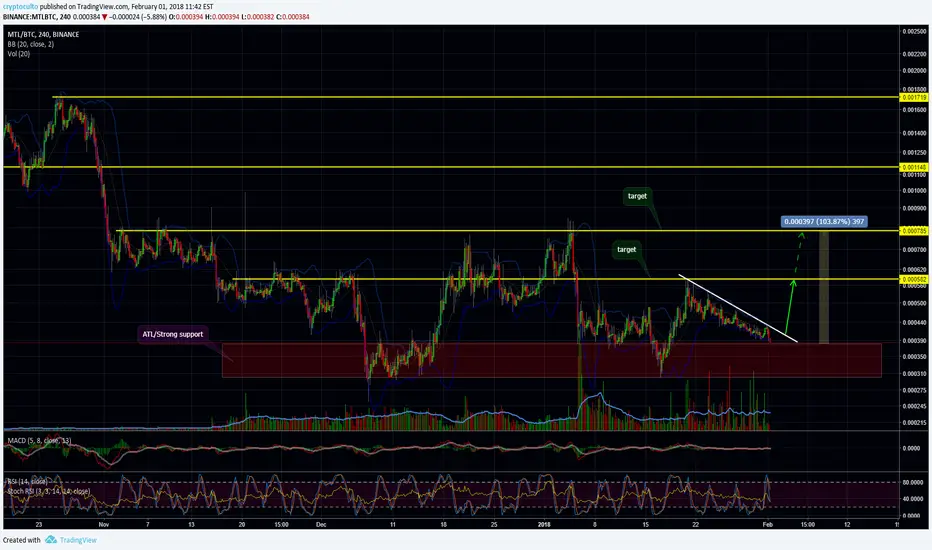Click the yellow 0.001719 price label
This screenshot has height=550, width=932.
(914, 97)
